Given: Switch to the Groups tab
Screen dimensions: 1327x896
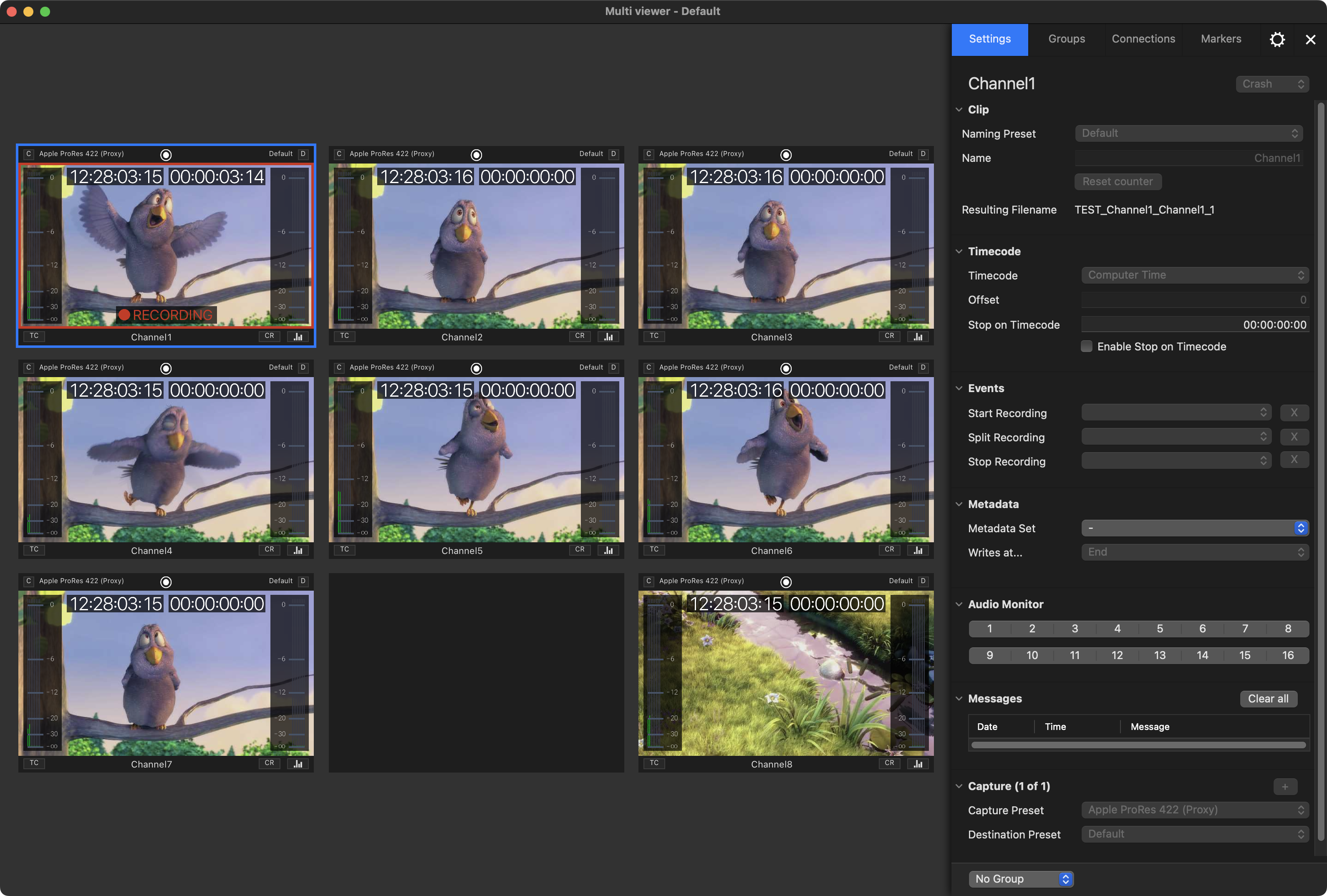Looking at the screenshot, I should (x=1066, y=39).
